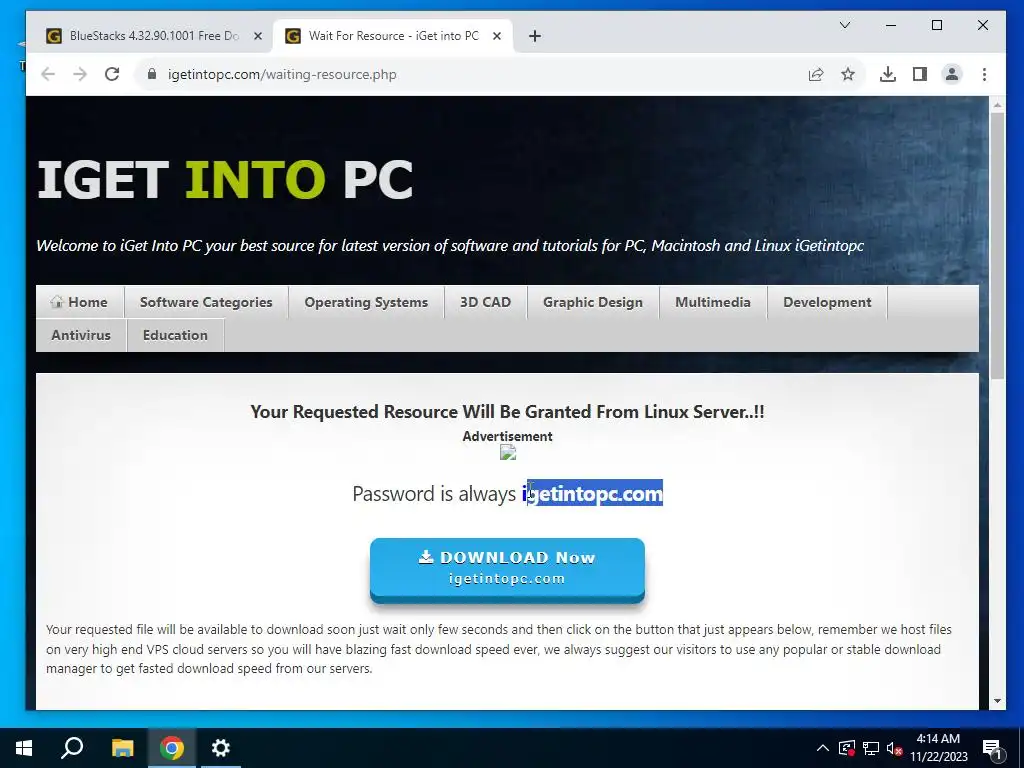1024x768 pixels.
Task: Bookmark this page with the star
Action: (848, 74)
